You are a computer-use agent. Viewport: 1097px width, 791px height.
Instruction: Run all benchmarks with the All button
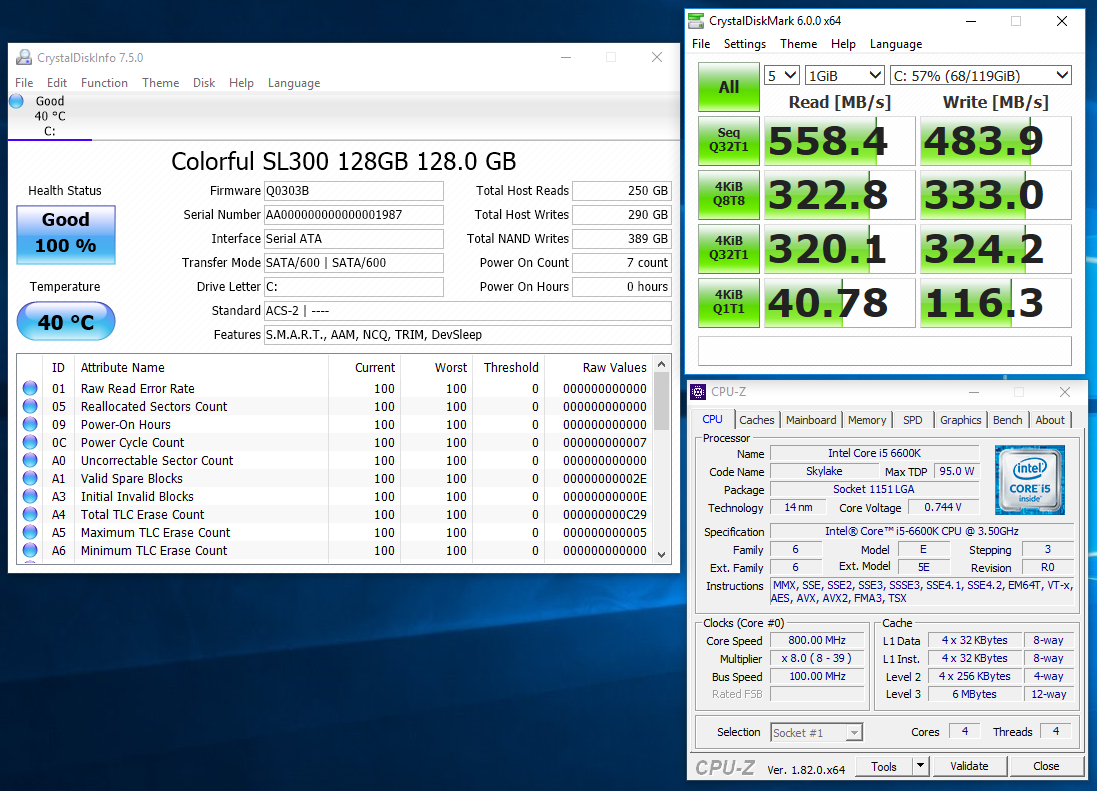click(729, 87)
